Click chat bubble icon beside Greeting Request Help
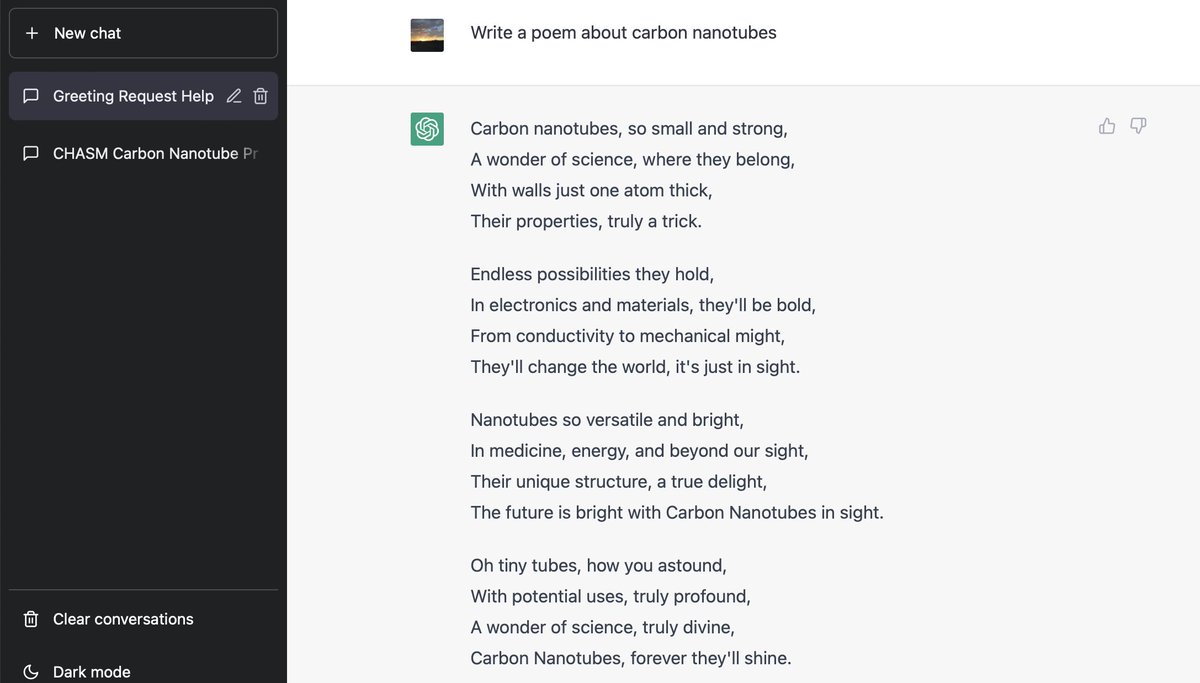 pos(31,96)
